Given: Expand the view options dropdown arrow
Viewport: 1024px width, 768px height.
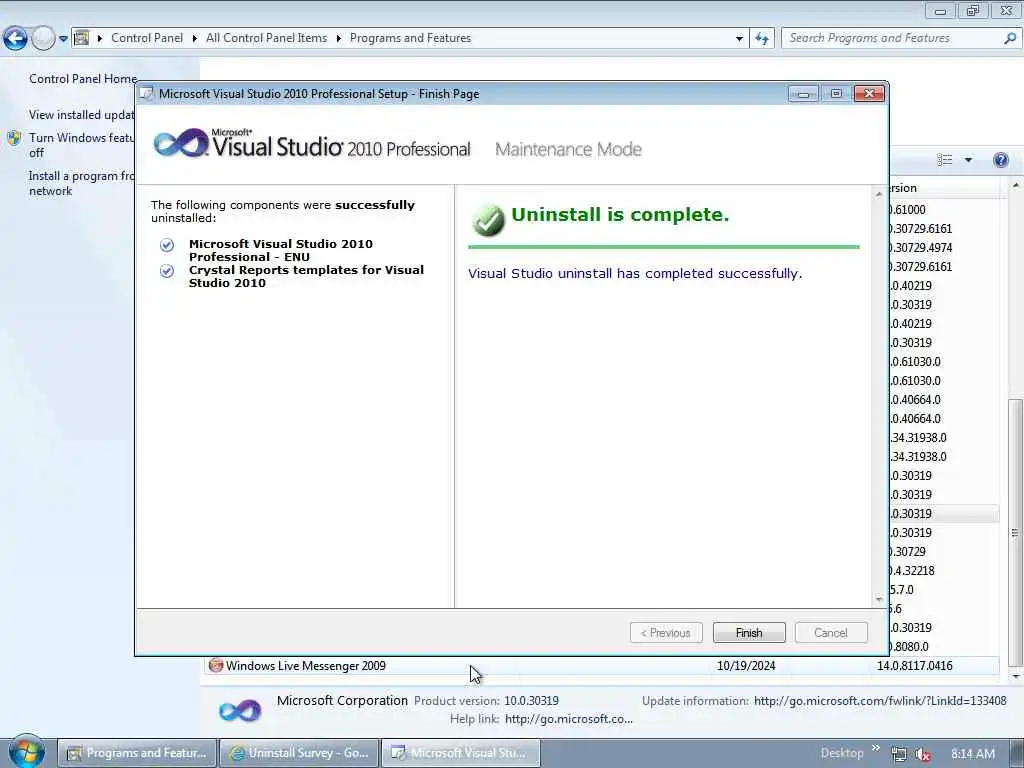Looking at the screenshot, I should pyautogui.click(x=968, y=160).
